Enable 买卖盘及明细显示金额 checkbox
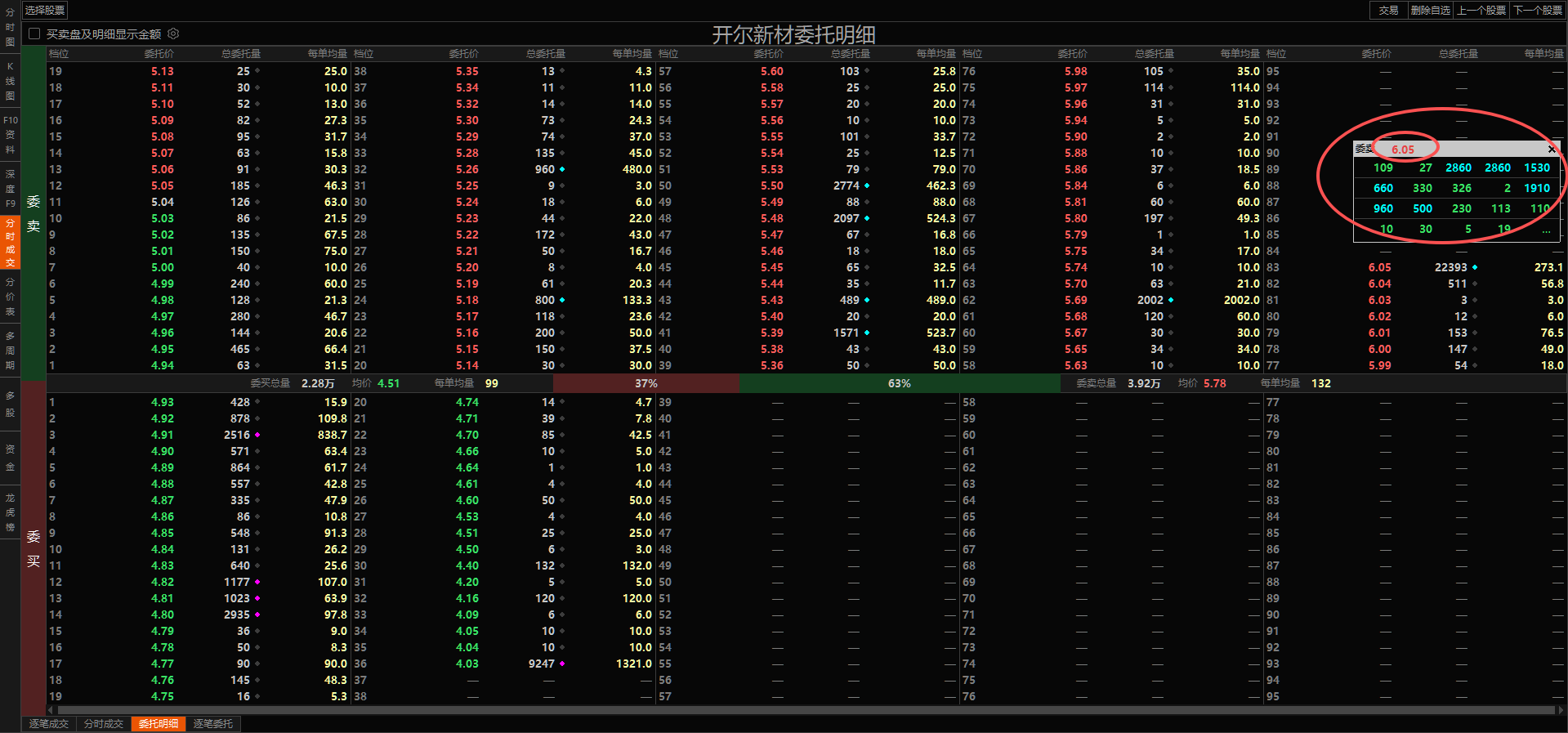 pyautogui.click(x=34, y=34)
